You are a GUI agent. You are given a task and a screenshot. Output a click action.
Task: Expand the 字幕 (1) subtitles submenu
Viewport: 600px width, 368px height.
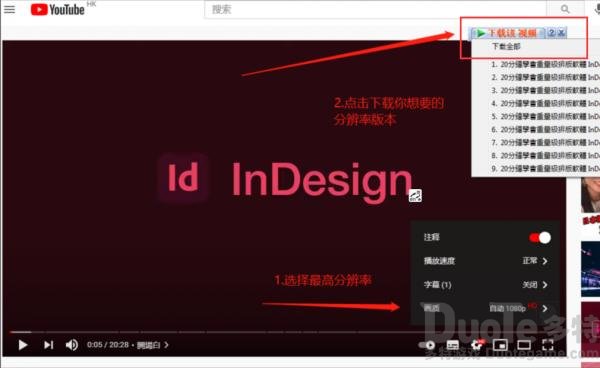(485, 285)
